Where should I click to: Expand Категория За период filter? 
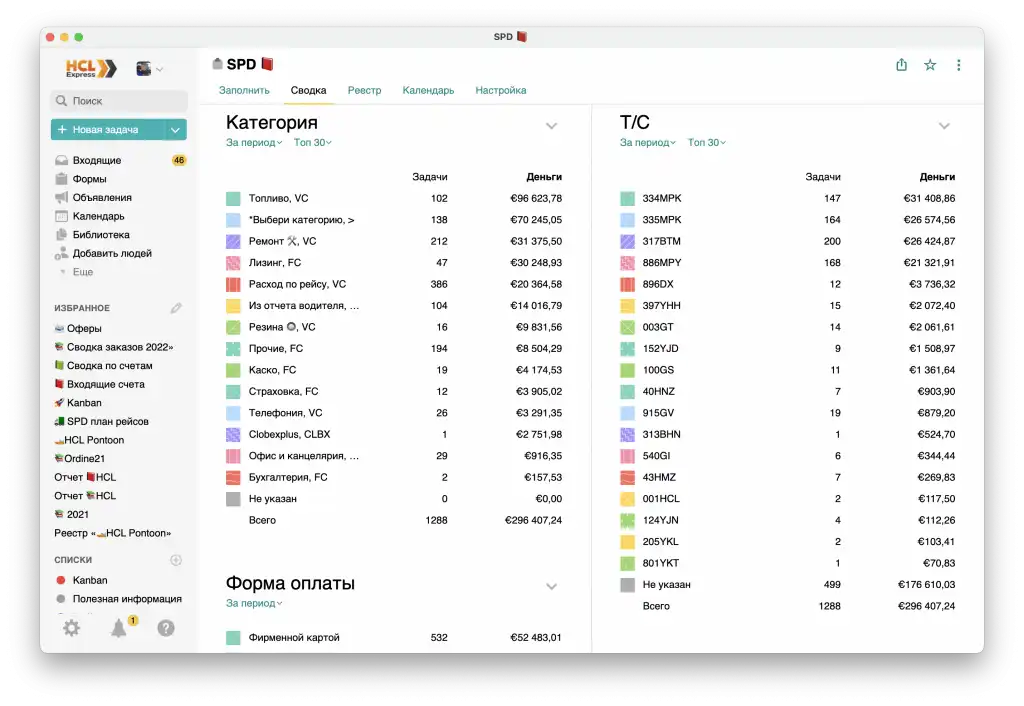[254, 142]
